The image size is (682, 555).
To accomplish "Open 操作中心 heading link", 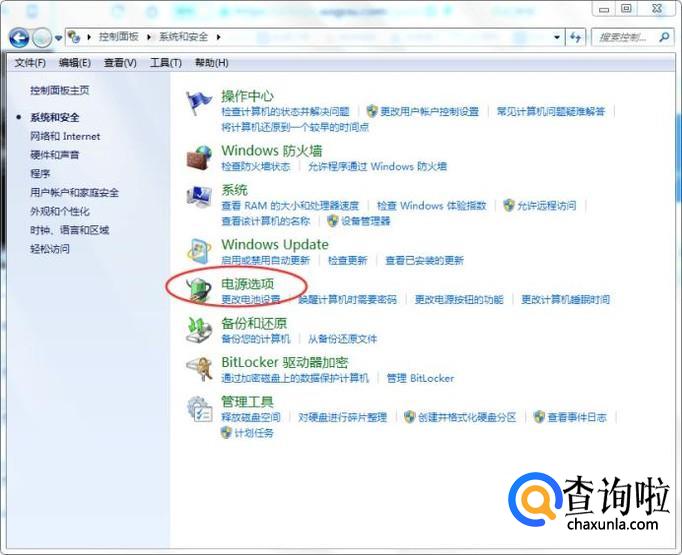I will [x=247, y=96].
